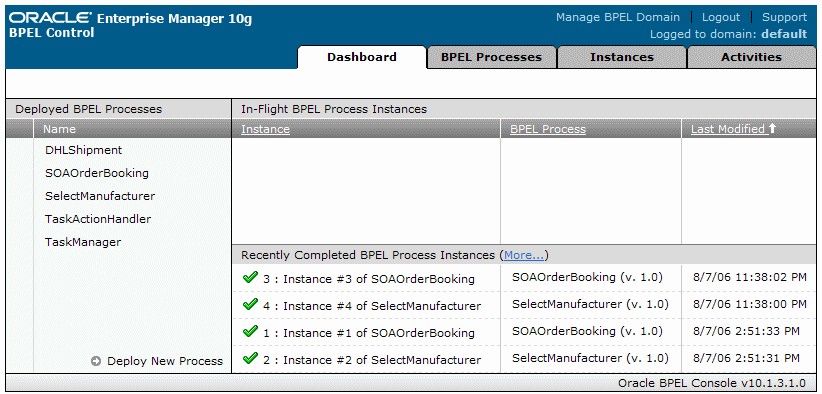Open the TaskActionHandler process
822x394 pixels.
(98, 219)
